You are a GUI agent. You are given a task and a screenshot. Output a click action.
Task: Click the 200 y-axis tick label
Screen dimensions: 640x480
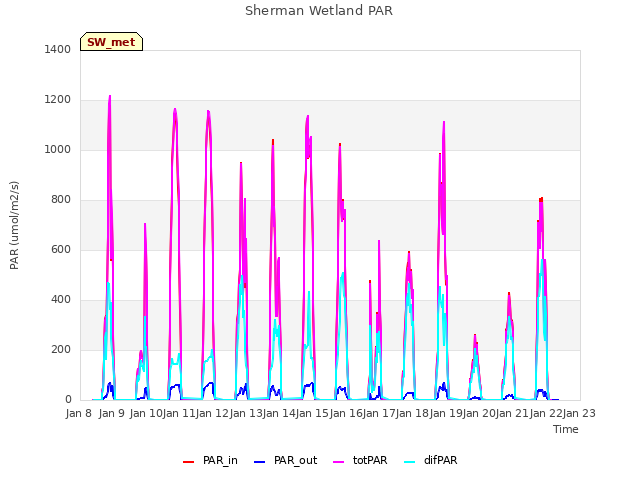[x=61, y=349]
